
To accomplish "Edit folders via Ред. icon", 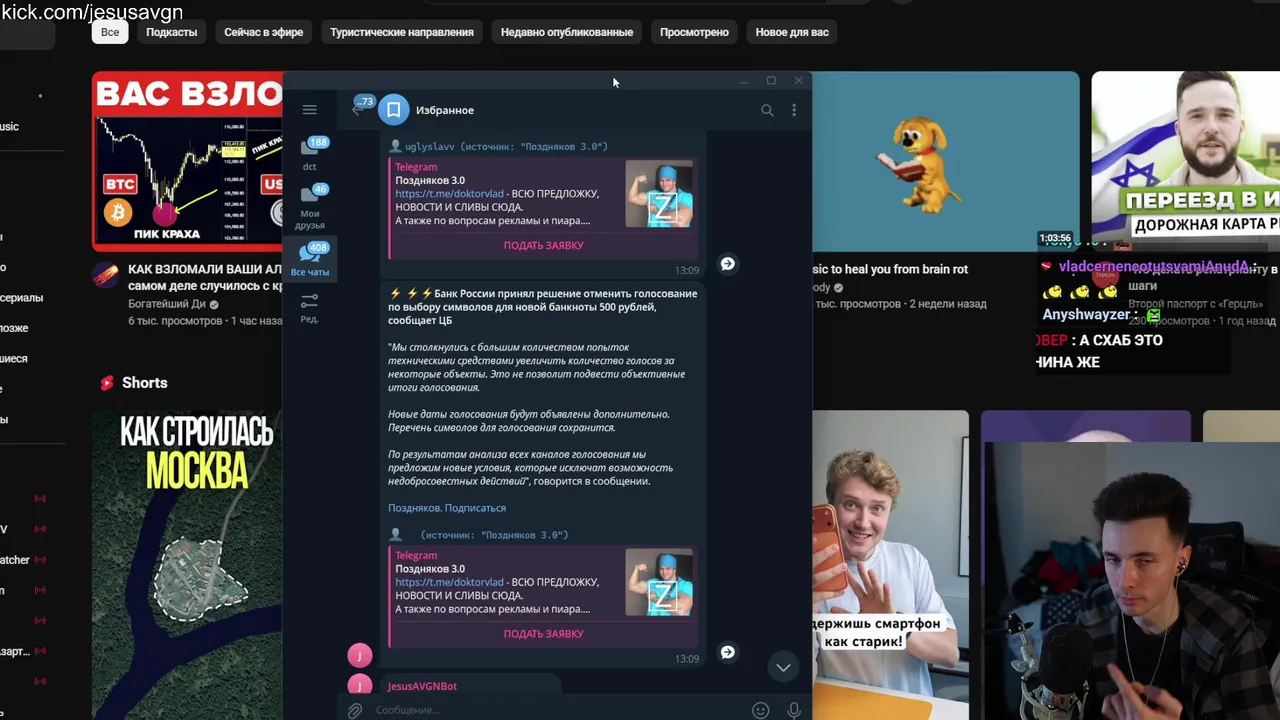I will [x=310, y=307].
